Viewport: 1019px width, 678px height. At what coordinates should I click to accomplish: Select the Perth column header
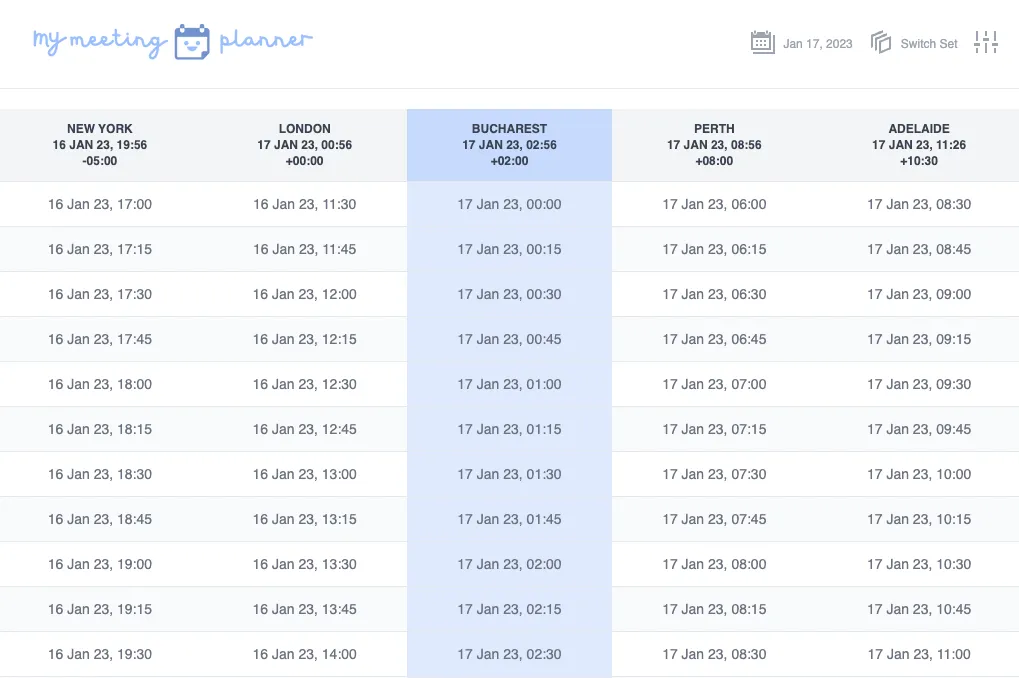point(714,145)
